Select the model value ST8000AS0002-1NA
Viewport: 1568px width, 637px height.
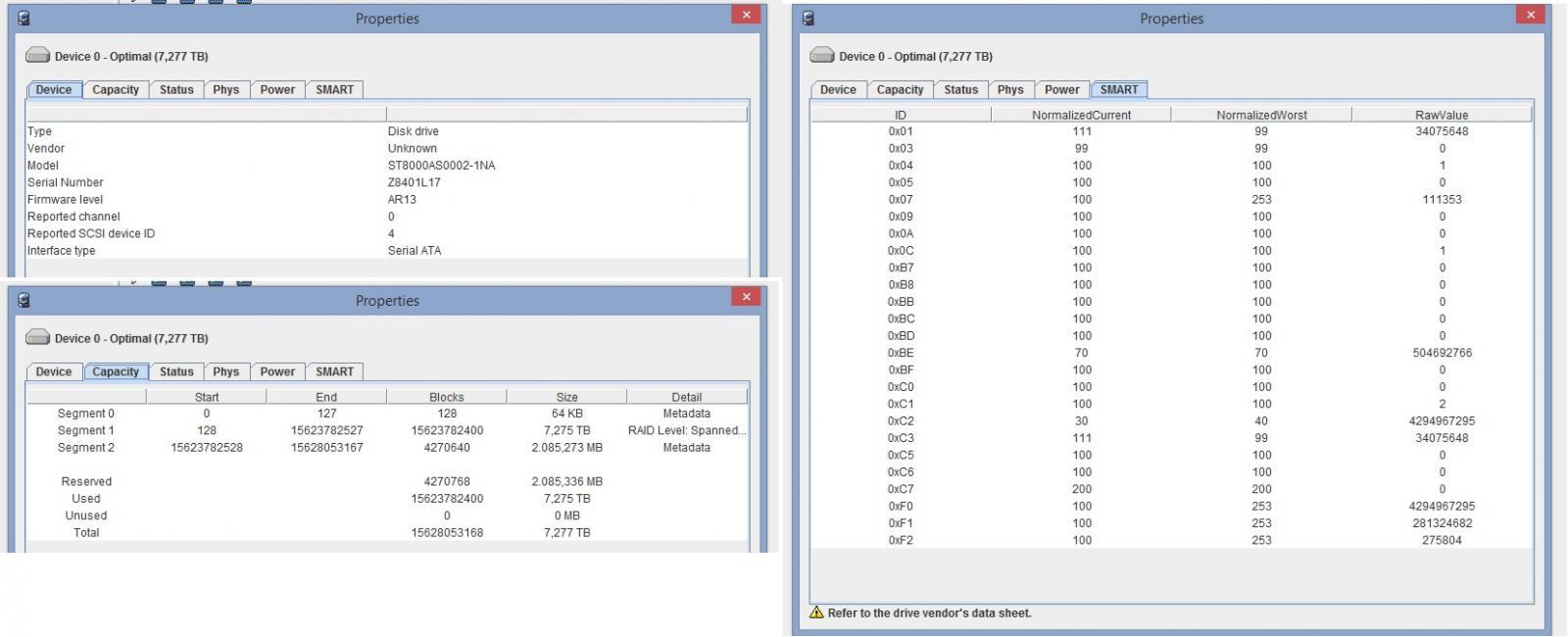click(441, 166)
